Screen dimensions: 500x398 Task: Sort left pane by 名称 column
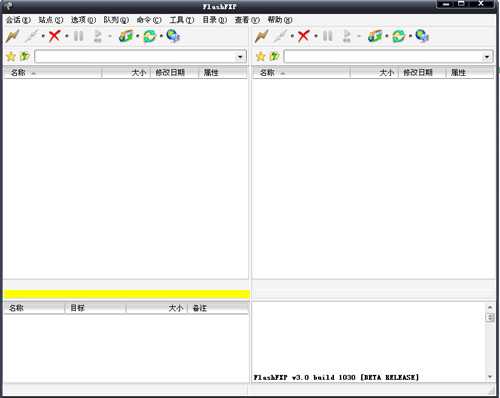(x=52, y=72)
